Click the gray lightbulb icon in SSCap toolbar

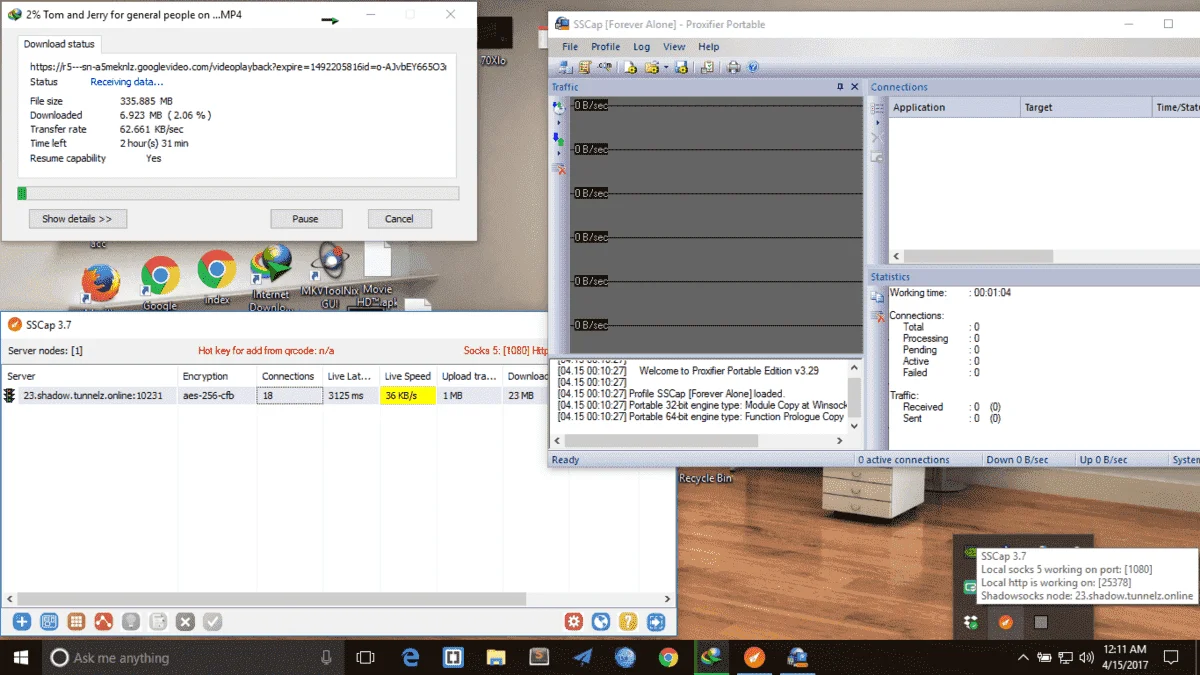(130, 622)
